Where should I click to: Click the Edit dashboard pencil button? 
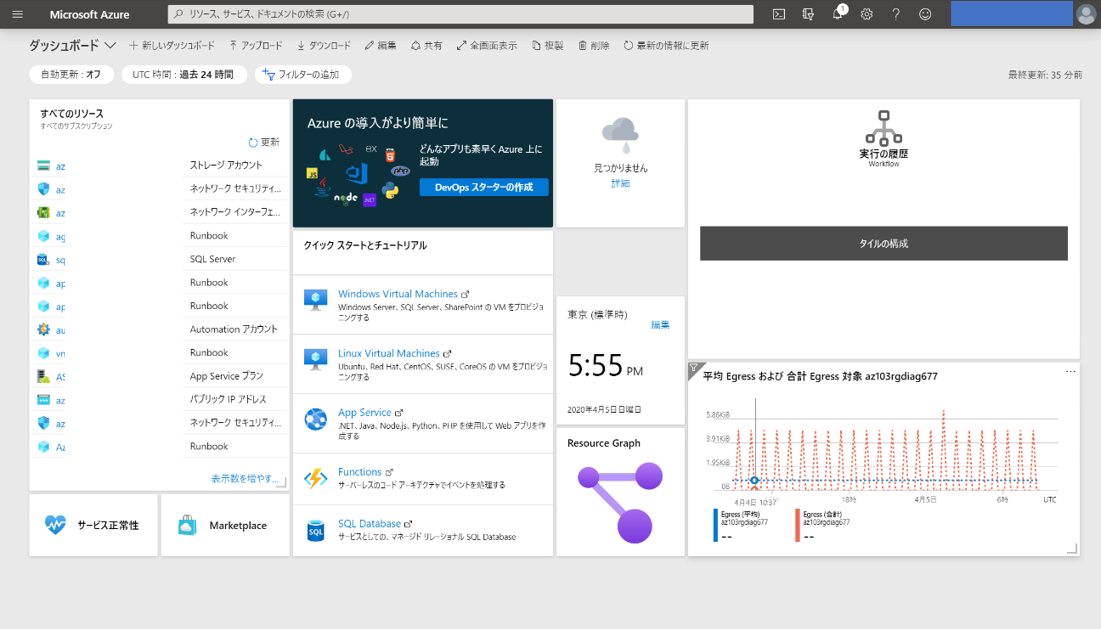381,46
